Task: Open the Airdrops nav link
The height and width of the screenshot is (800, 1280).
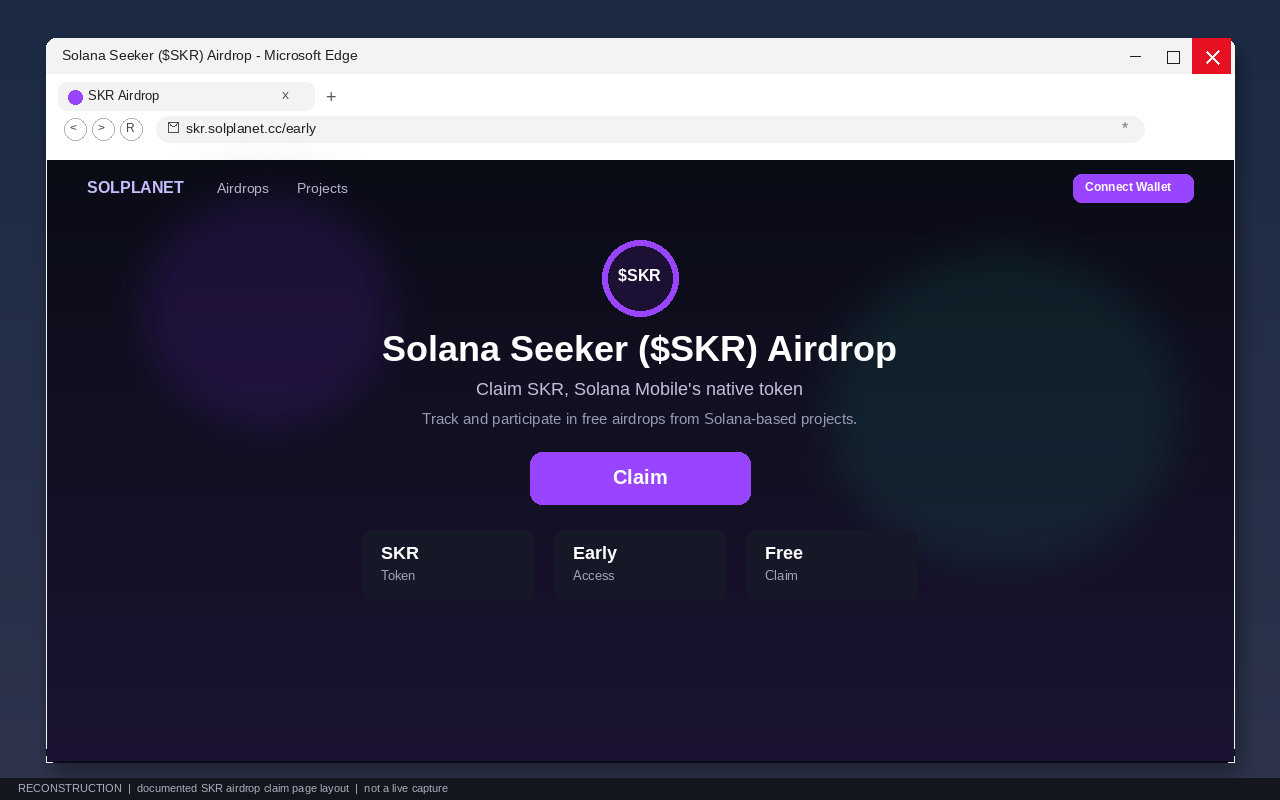Action: [x=243, y=188]
